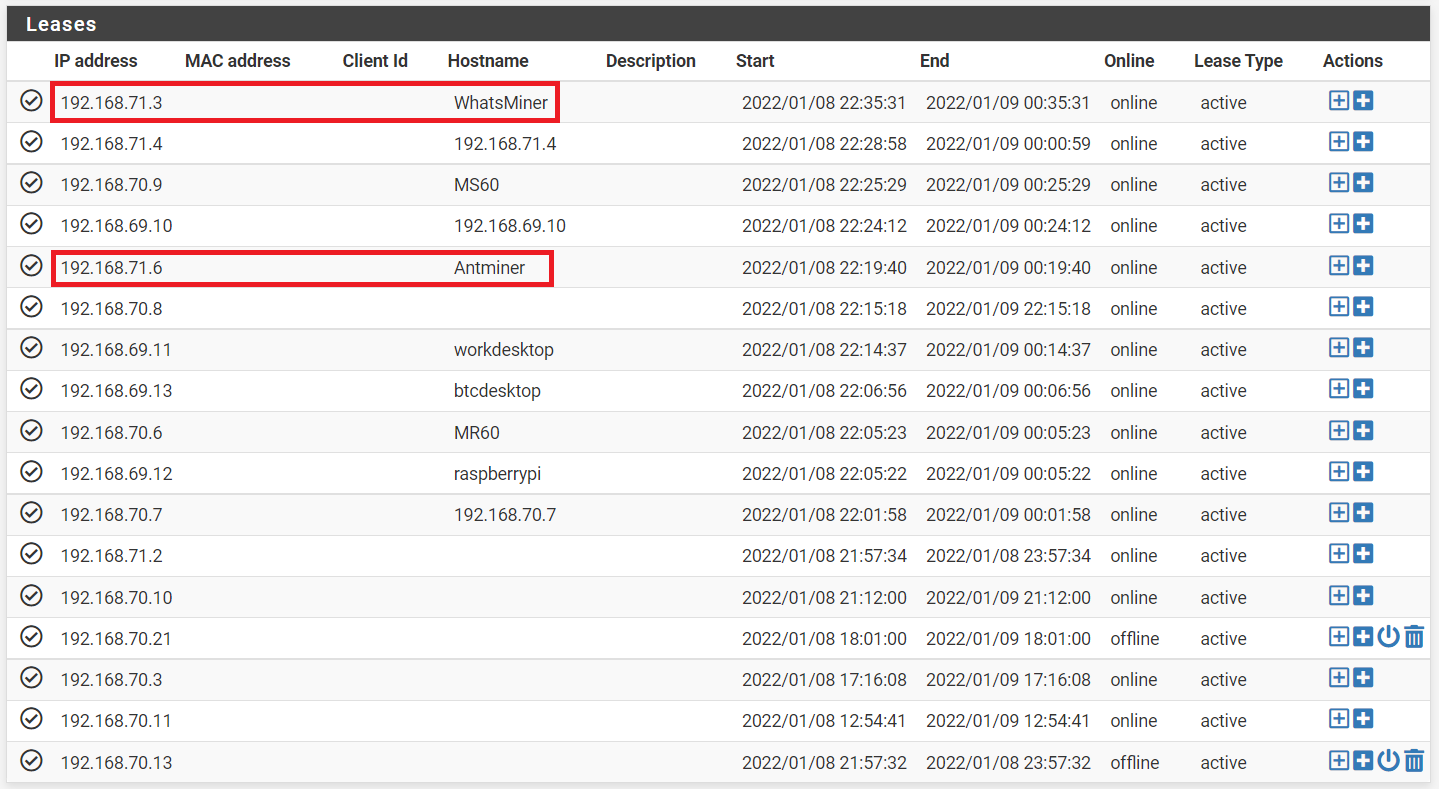Add WOL mapping for 192.168.70.11
This screenshot has width=1439, height=789.
pyautogui.click(x=1363, y=719)
